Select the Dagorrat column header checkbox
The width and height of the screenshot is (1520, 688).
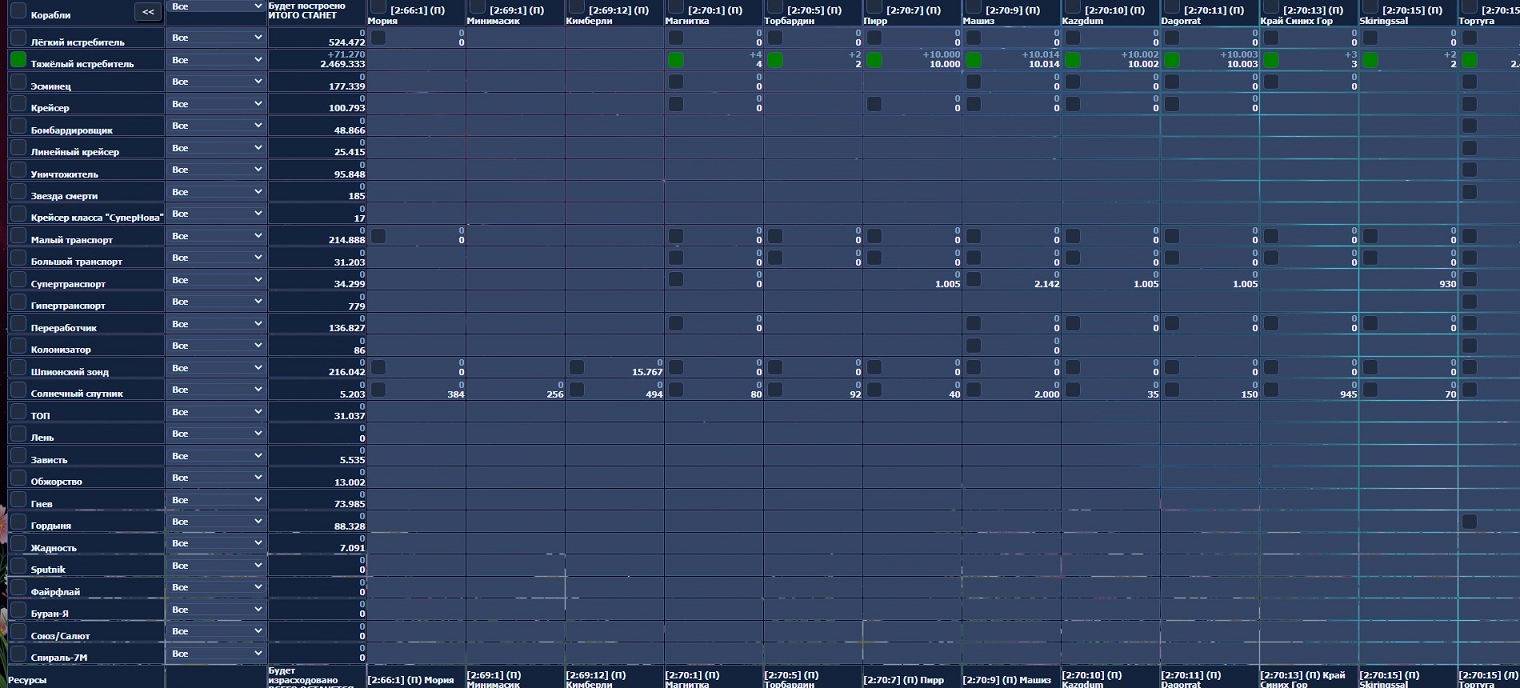(x=1172, y=8)
